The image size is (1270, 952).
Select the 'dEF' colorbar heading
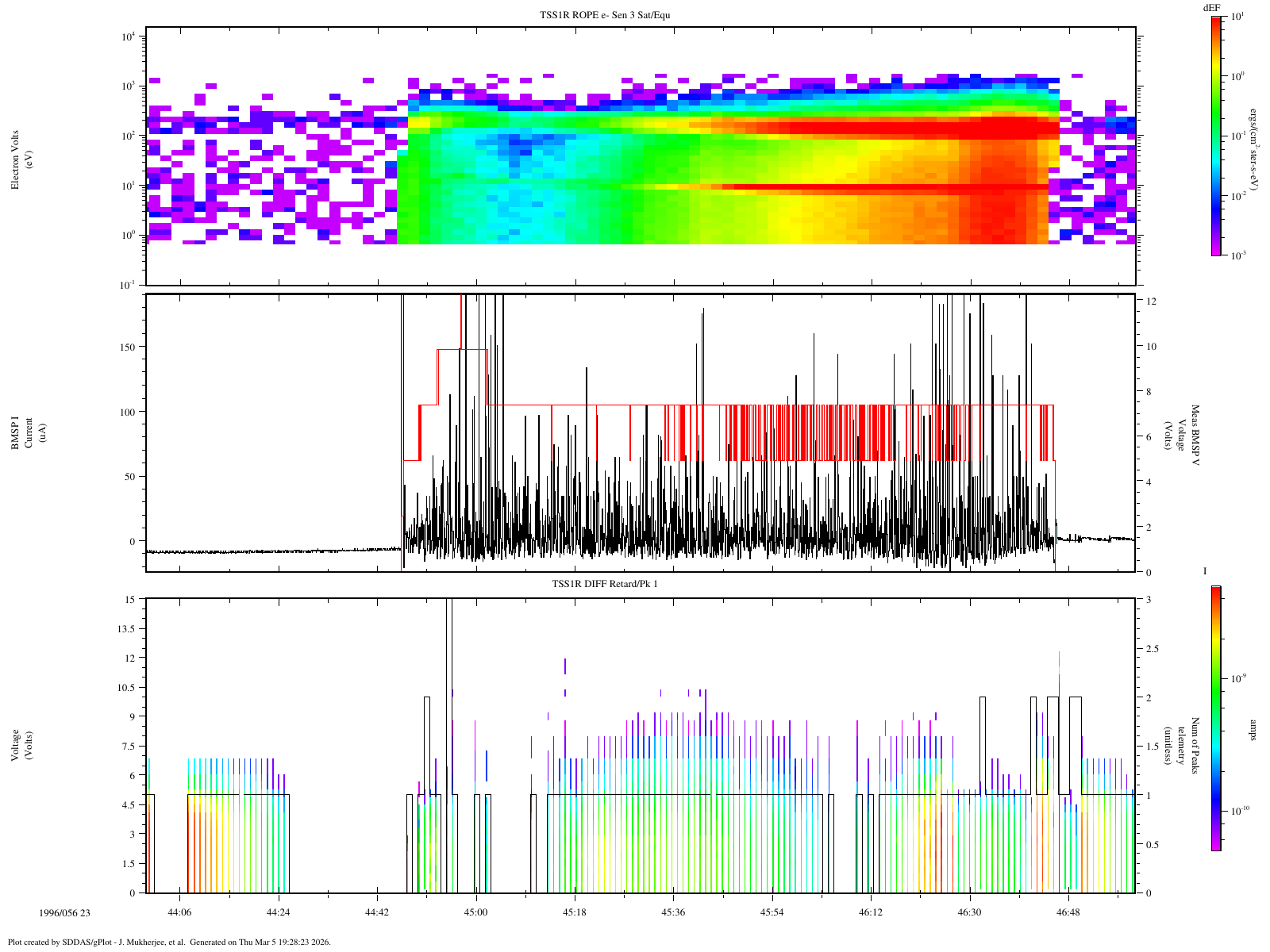1211,7
